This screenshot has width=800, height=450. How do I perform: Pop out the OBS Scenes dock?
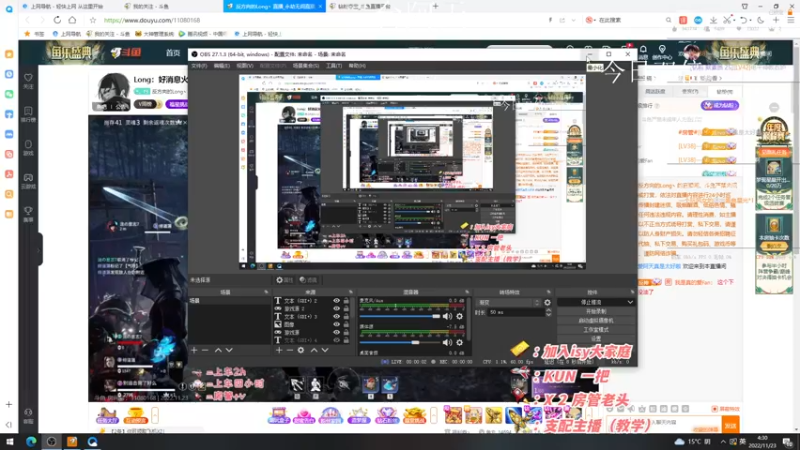[266, 292]
